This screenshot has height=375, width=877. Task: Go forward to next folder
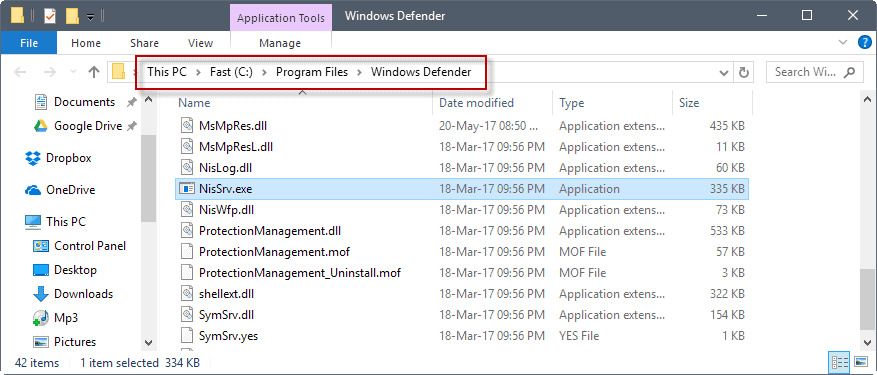click(x=50, y=72)
